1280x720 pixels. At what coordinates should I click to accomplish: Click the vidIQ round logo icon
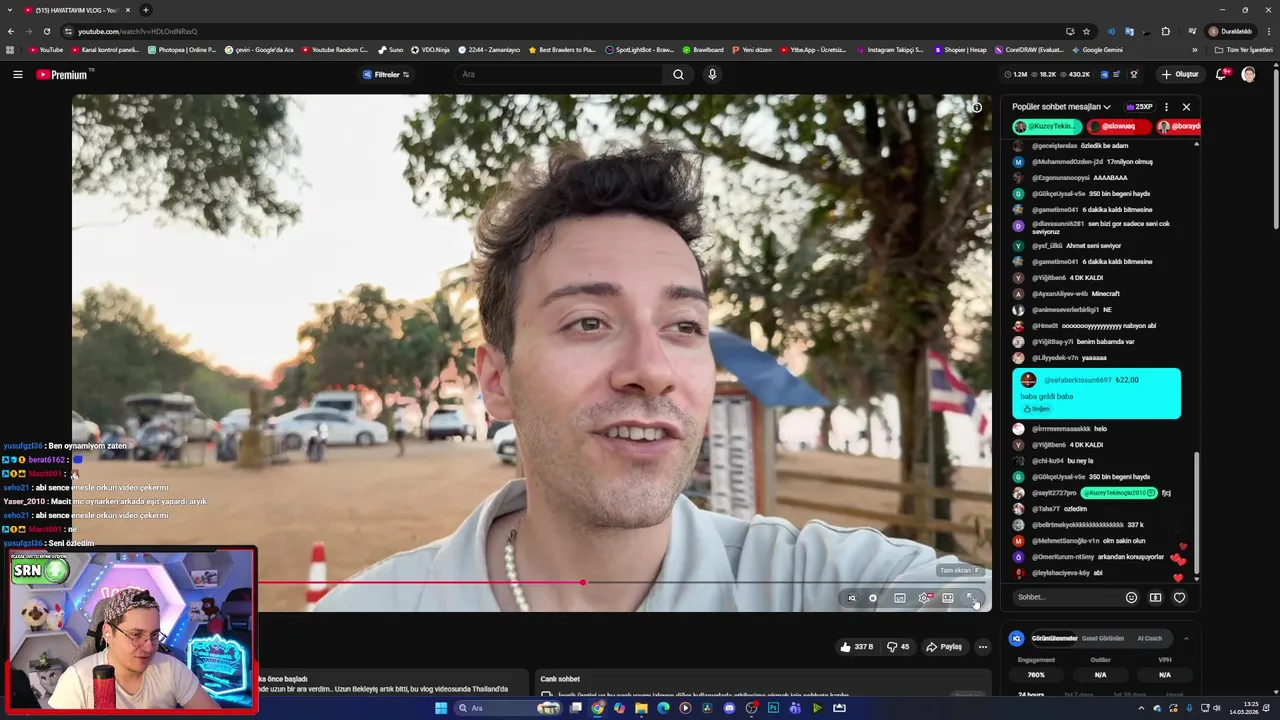pos(1017,638)
